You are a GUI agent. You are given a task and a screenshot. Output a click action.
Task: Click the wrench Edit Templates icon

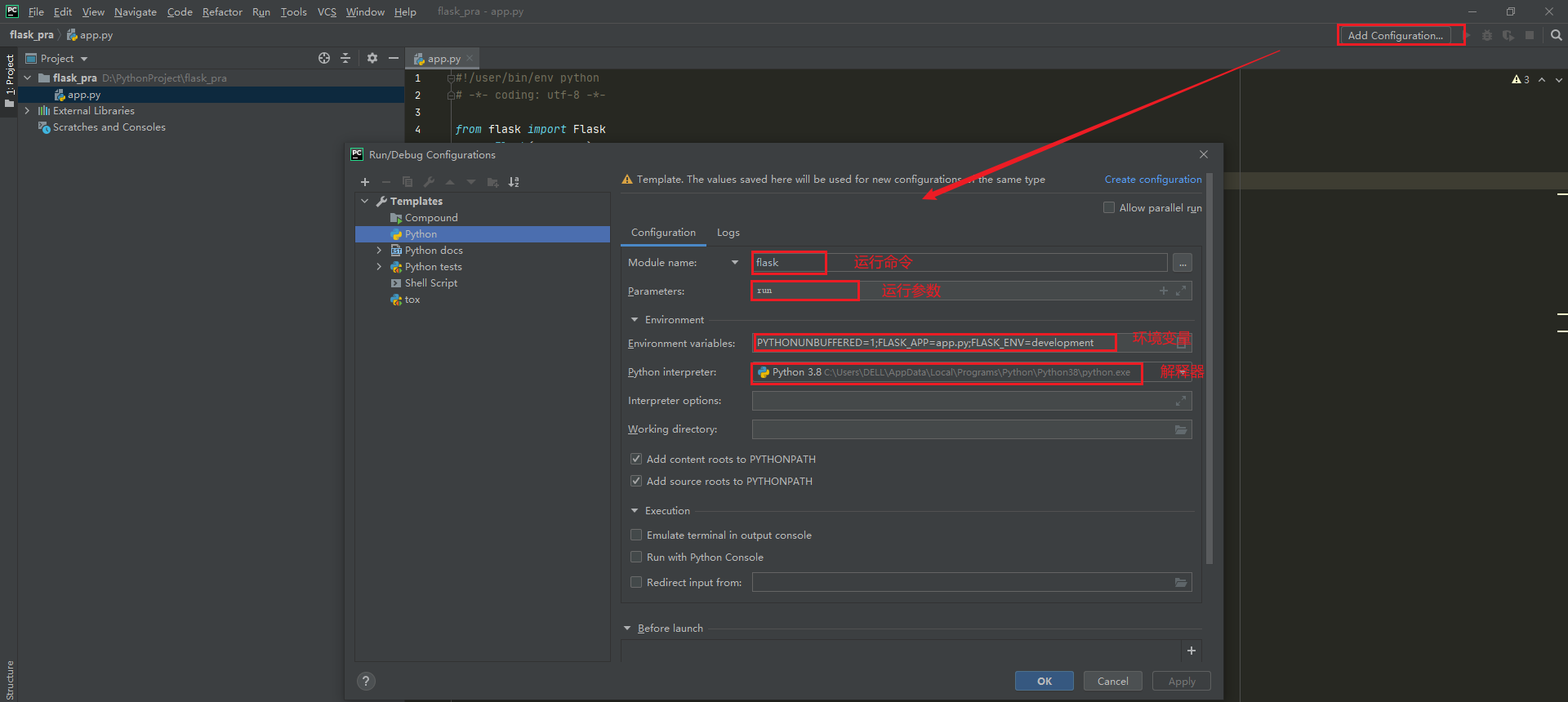(429, 182)
